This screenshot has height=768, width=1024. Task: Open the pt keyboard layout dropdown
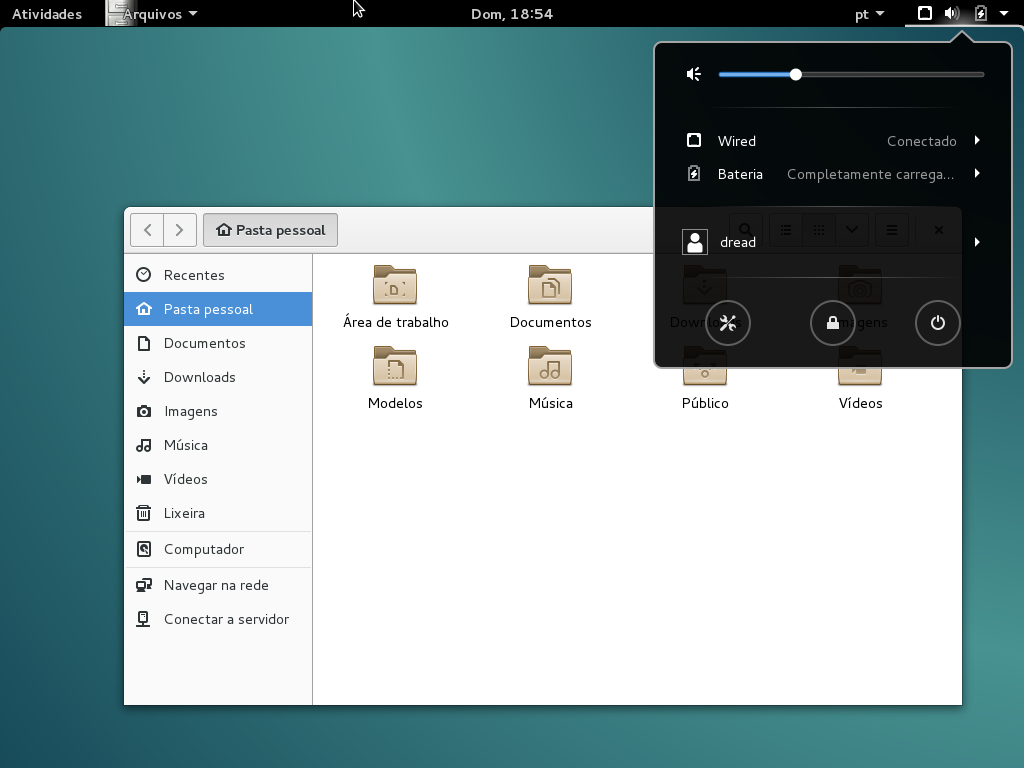(869, 14)
